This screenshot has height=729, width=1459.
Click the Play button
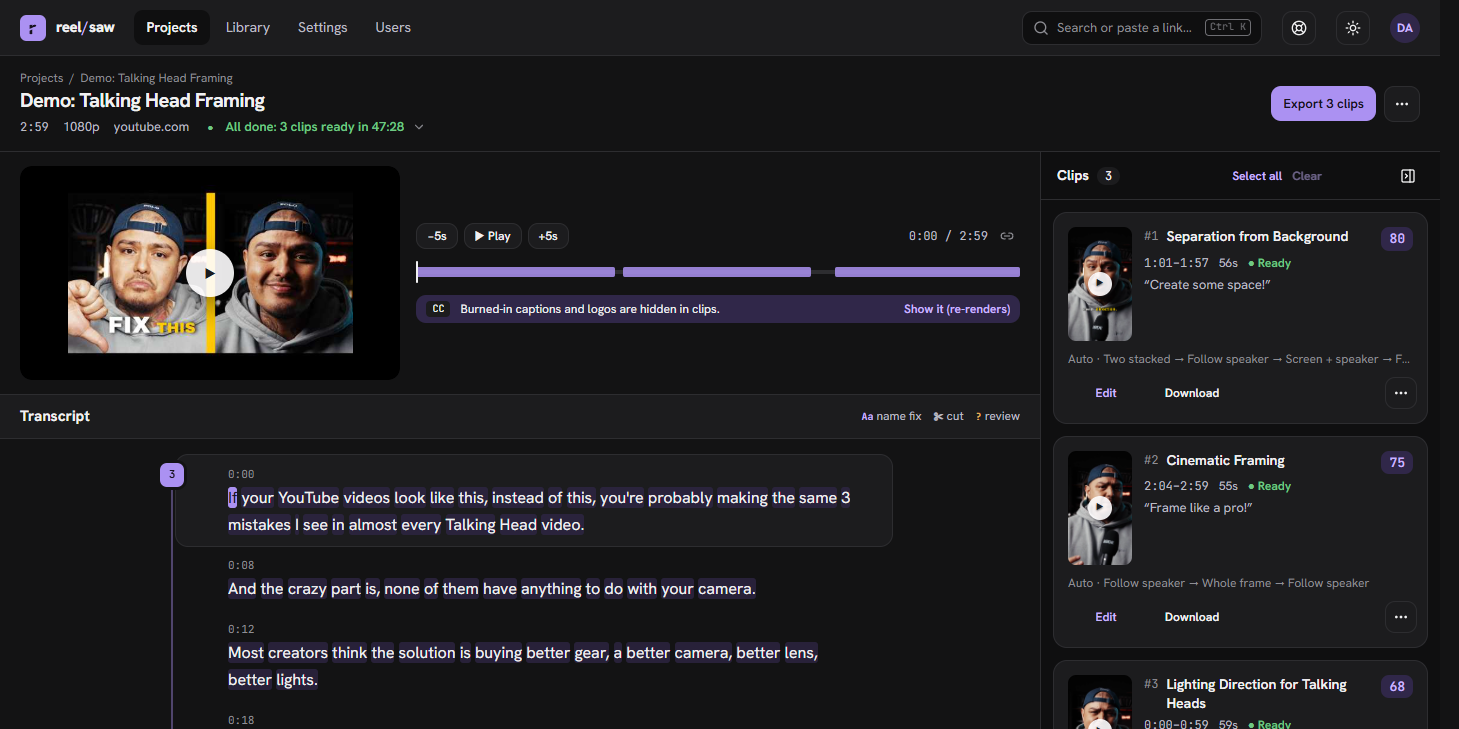point(493,236)
